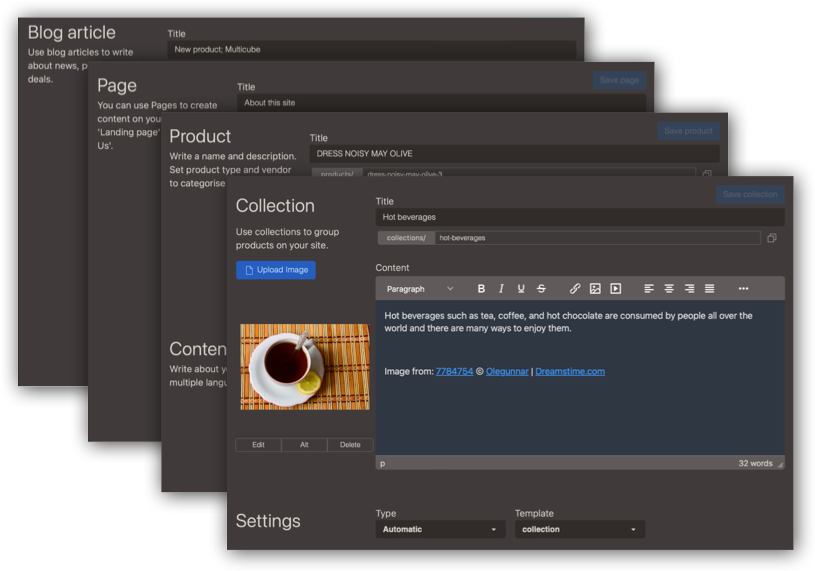Justify the text in the editor
The height and width of the screenshot is (571, 815).
(709, 289)
